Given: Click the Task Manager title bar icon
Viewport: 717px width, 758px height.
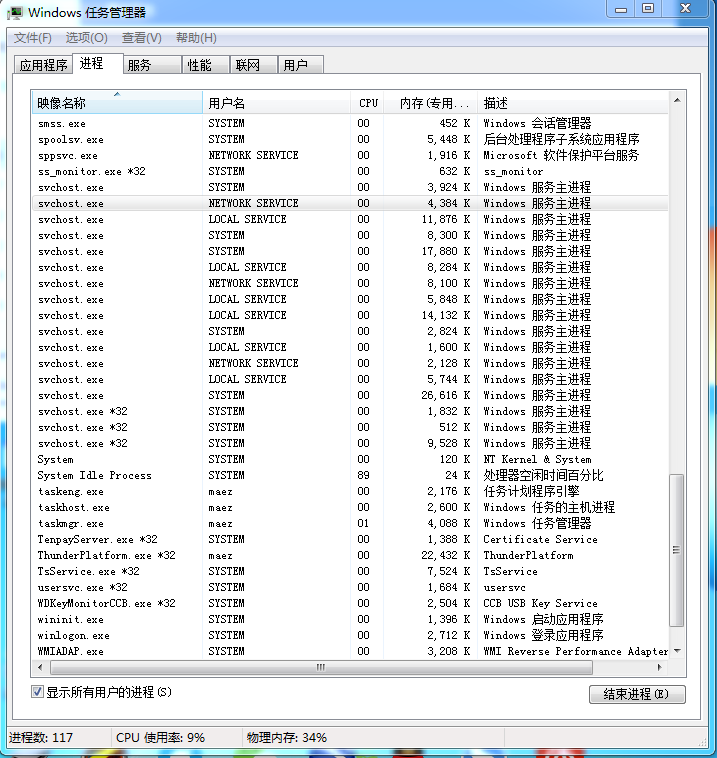Looking at the screenshot, I should (x=15, y=13).
